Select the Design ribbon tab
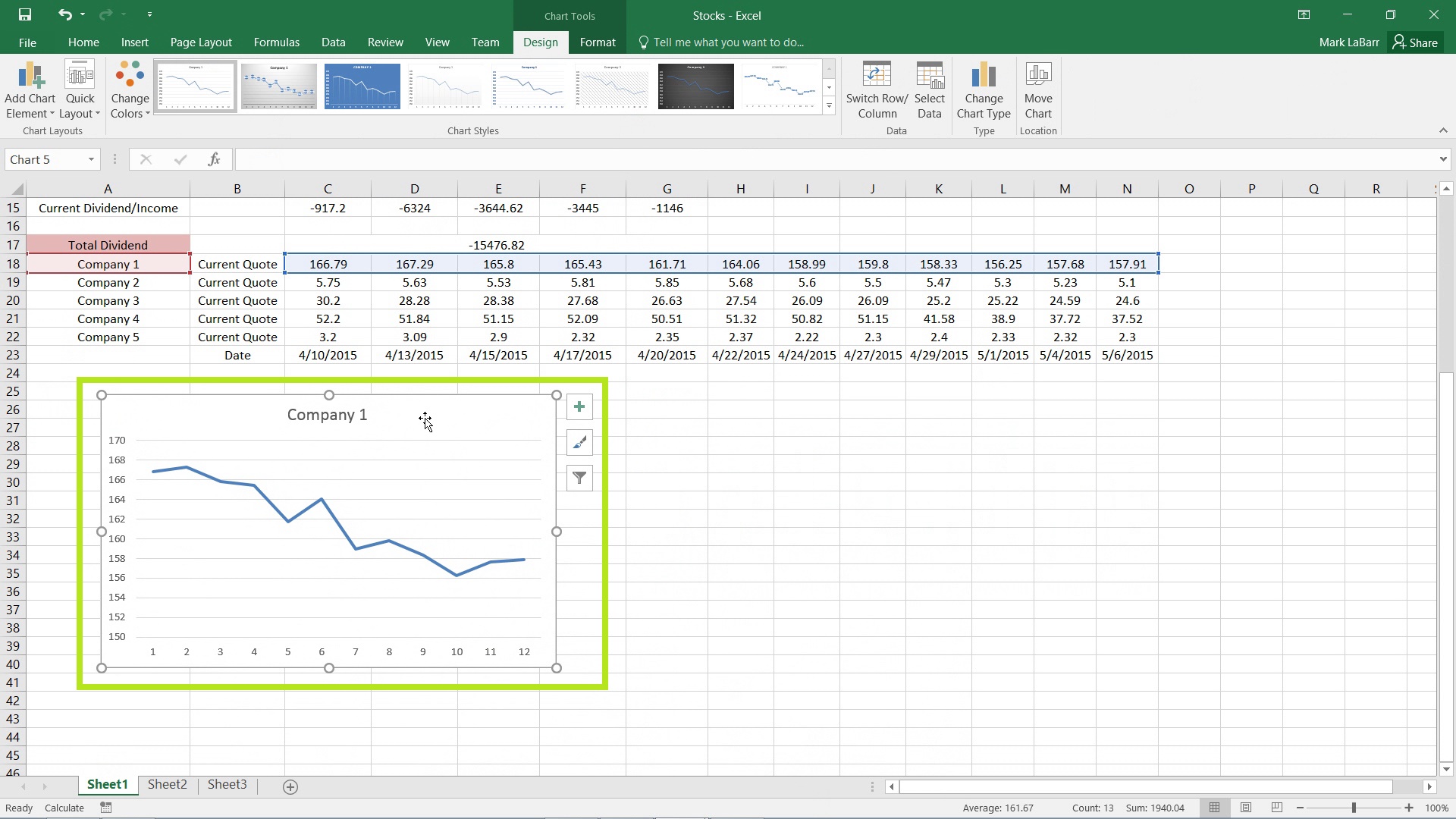 (540, 42)
